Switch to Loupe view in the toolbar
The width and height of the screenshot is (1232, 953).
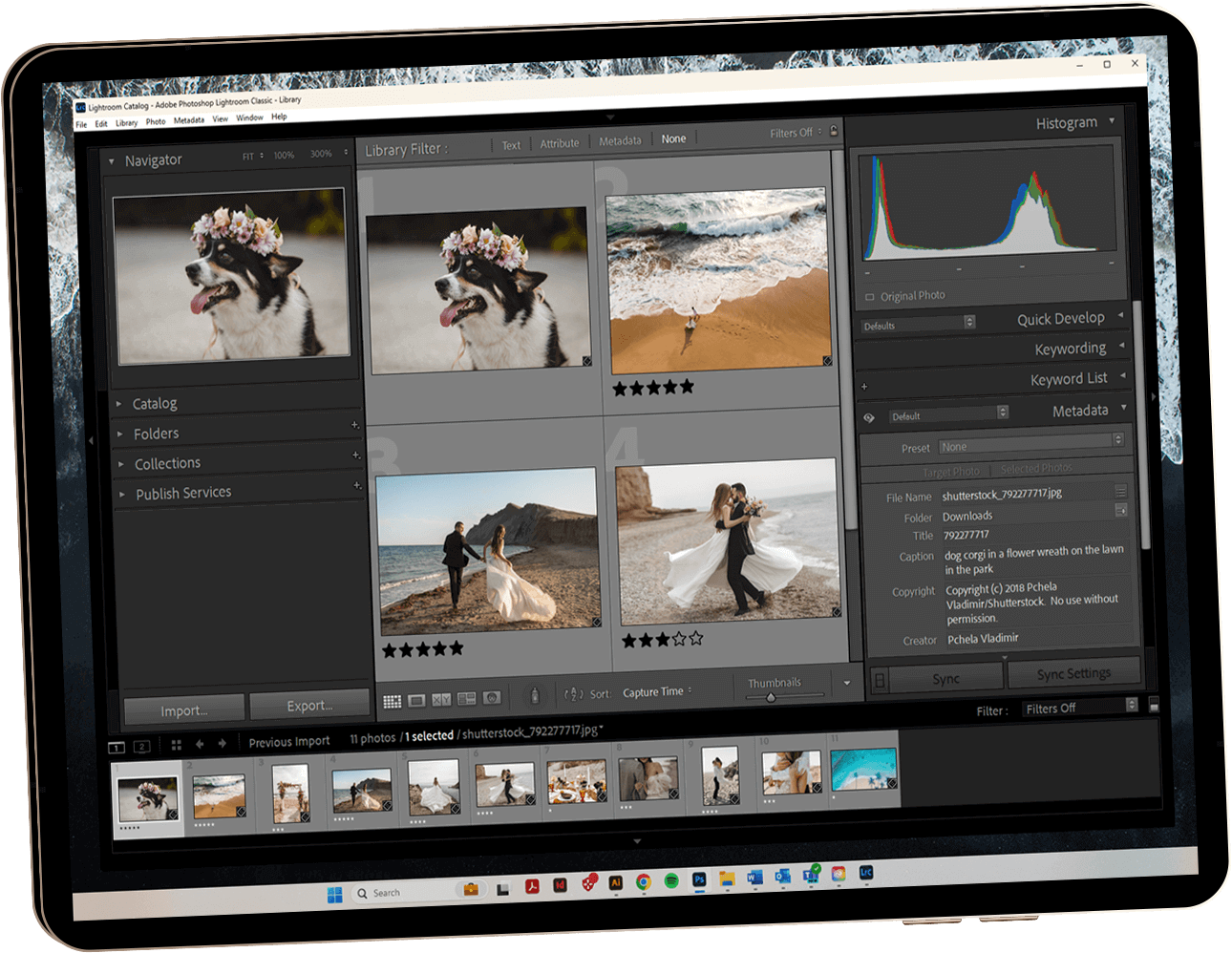tap(417, 701)
